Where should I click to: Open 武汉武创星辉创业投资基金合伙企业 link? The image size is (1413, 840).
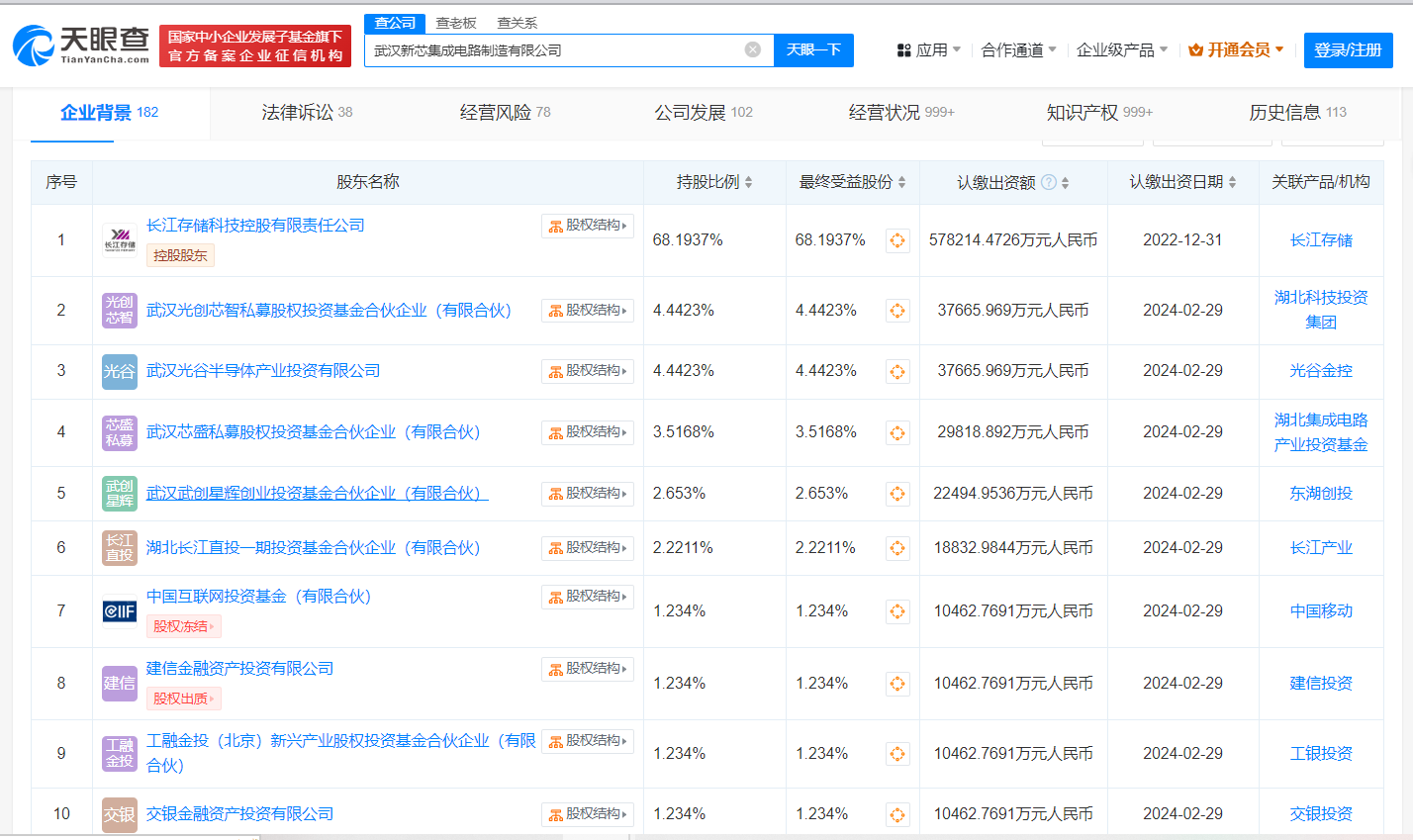[x=317, y=493]
